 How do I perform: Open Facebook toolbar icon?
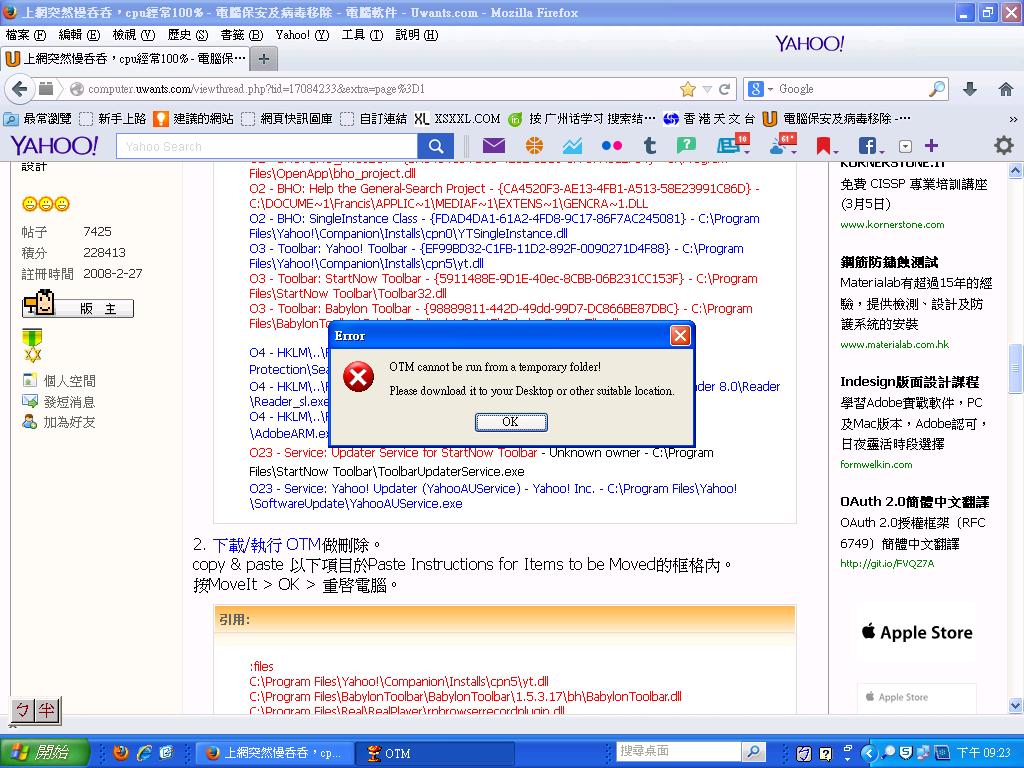869,146
